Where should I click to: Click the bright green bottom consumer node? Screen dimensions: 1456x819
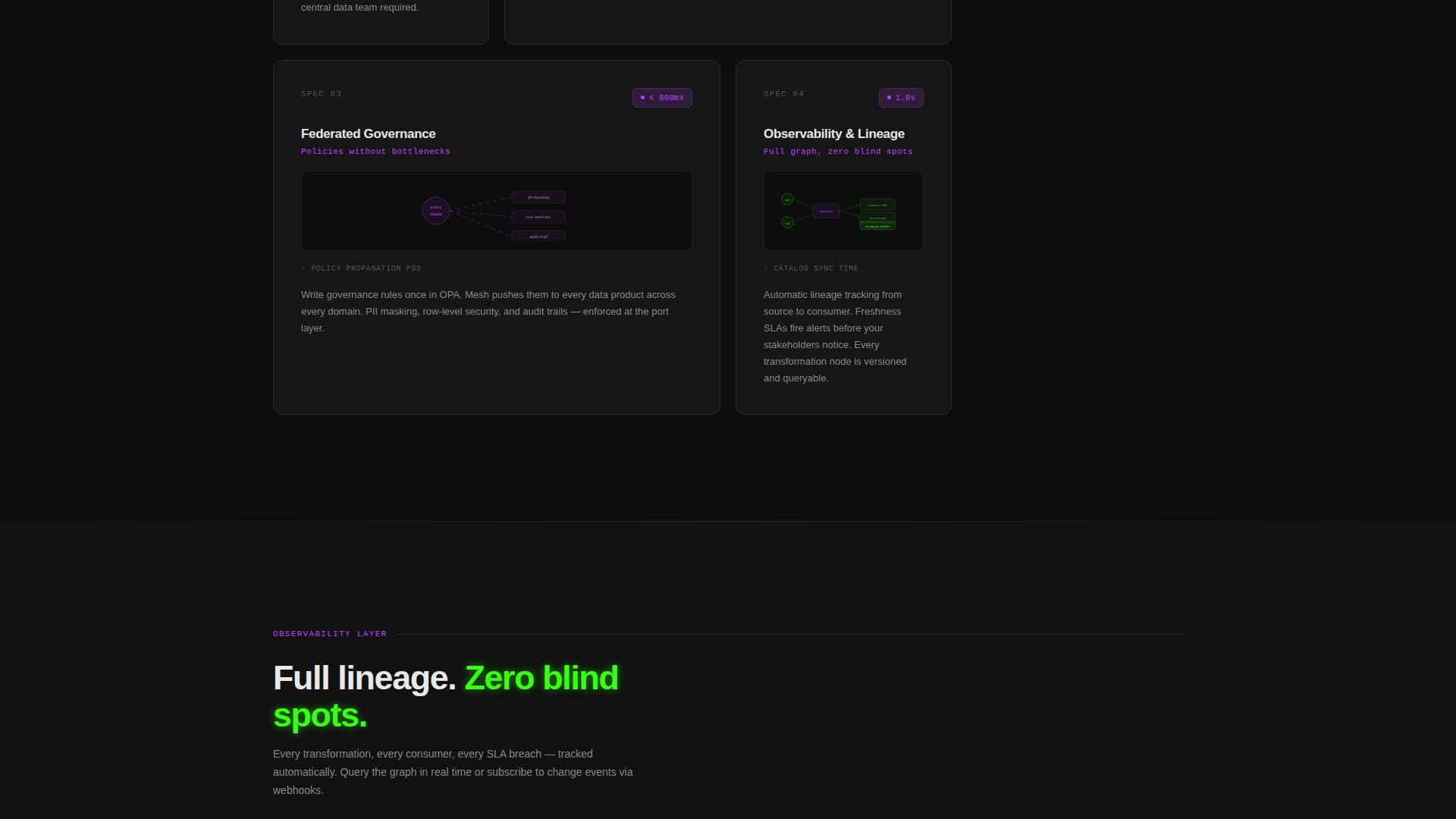click(877, 226)
